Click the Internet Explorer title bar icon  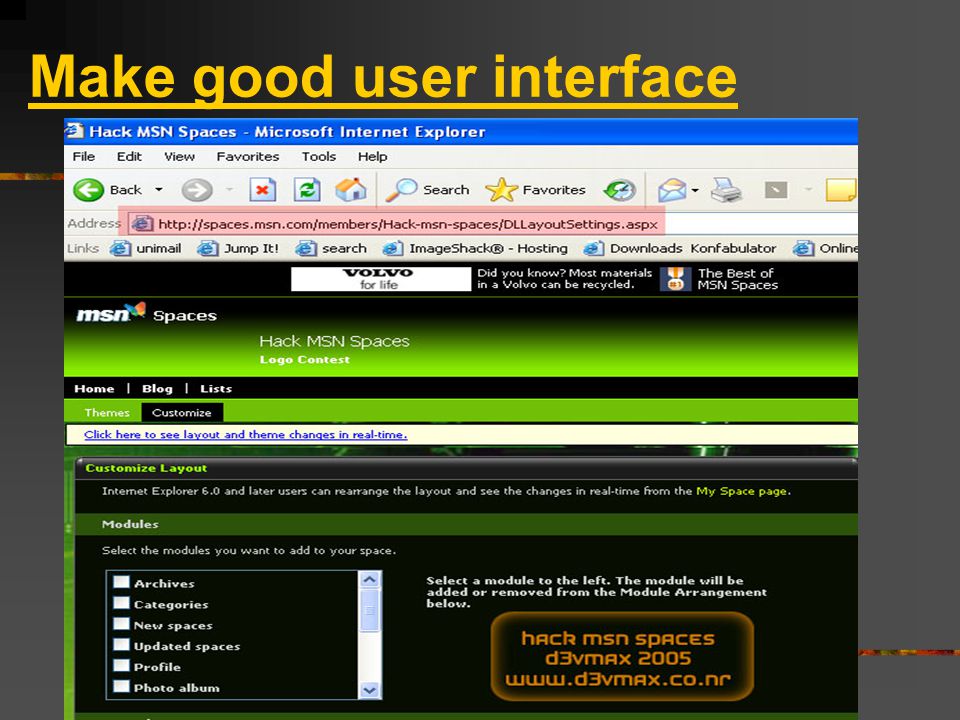coord(75,131)
